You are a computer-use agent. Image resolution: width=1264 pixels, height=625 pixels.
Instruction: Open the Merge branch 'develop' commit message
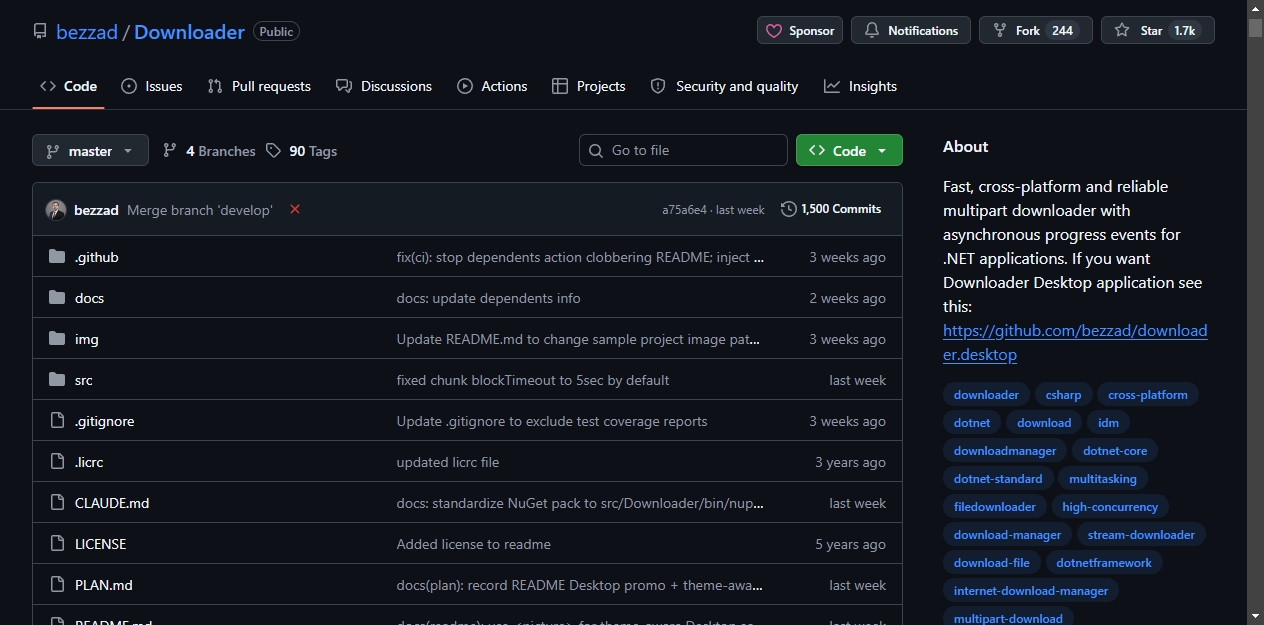click(199, 210)
